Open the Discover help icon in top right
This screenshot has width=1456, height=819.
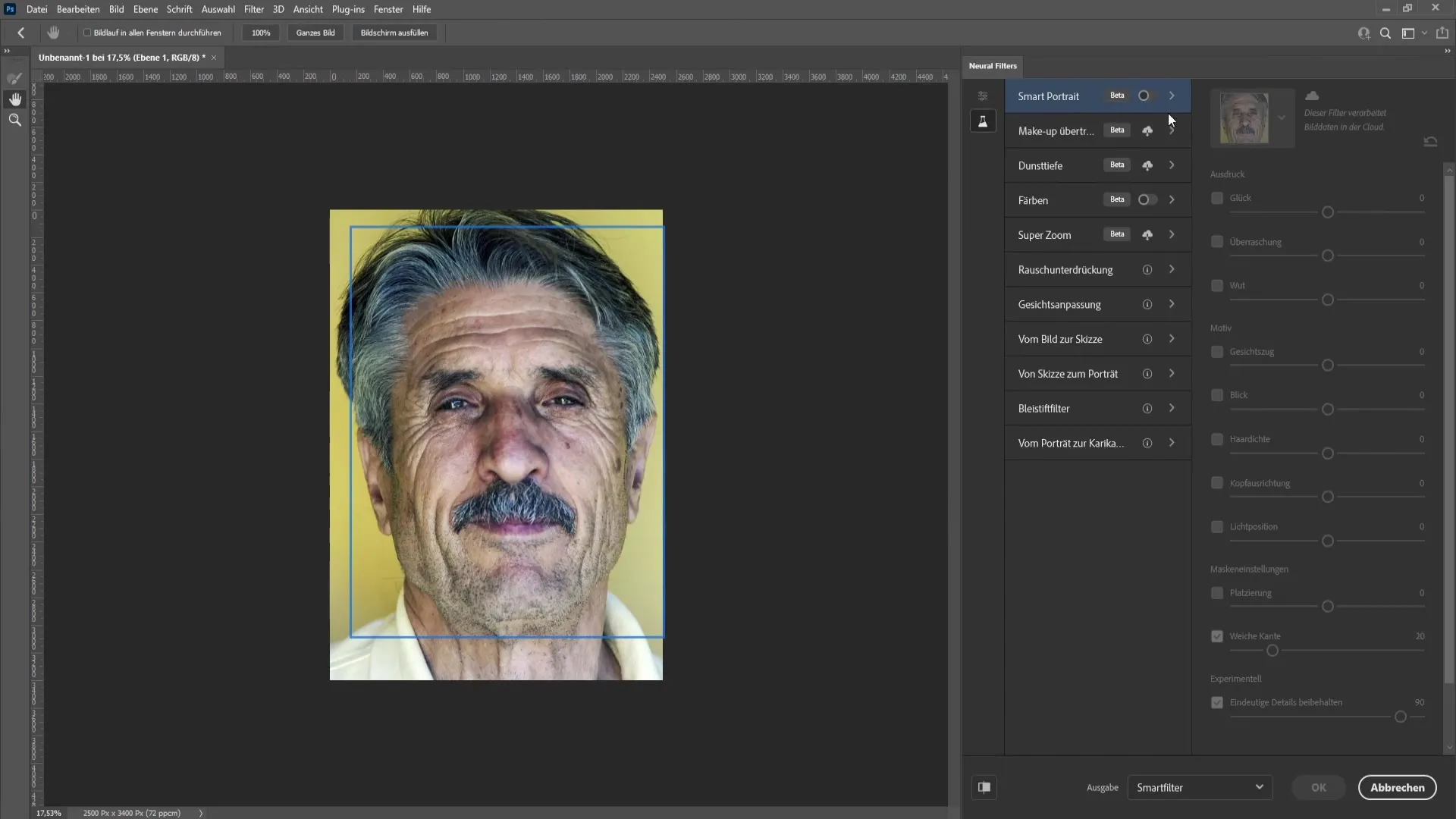1364,33
